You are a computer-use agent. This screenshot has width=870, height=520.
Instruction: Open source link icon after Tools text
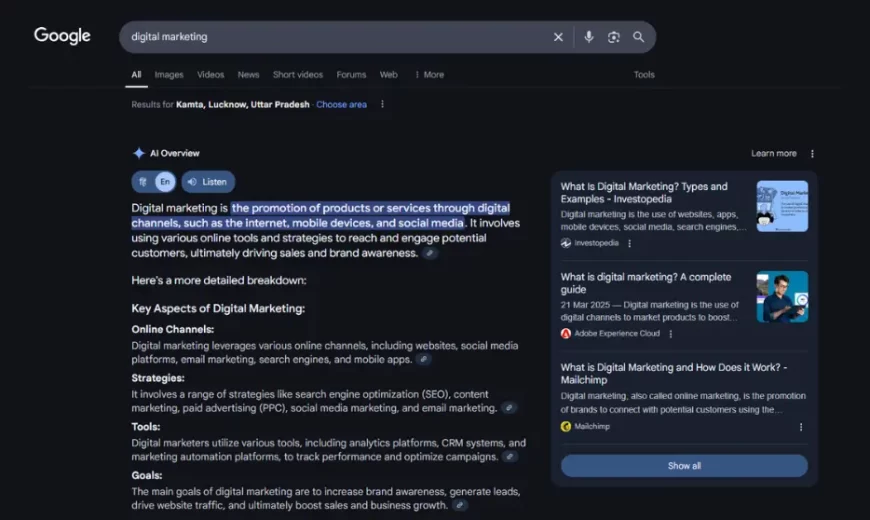coord(510,457)
